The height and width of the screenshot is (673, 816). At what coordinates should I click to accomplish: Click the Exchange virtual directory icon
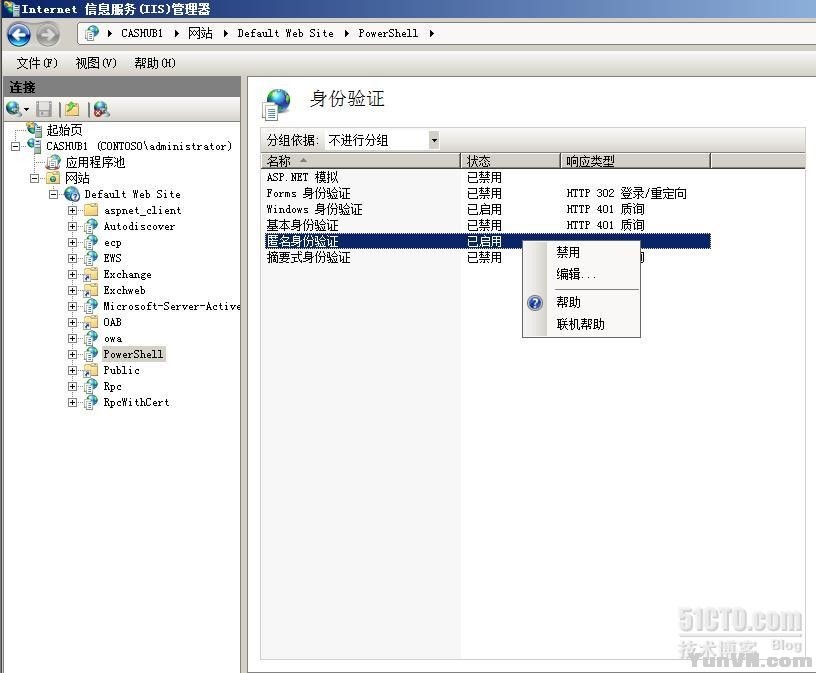[91, 274]
